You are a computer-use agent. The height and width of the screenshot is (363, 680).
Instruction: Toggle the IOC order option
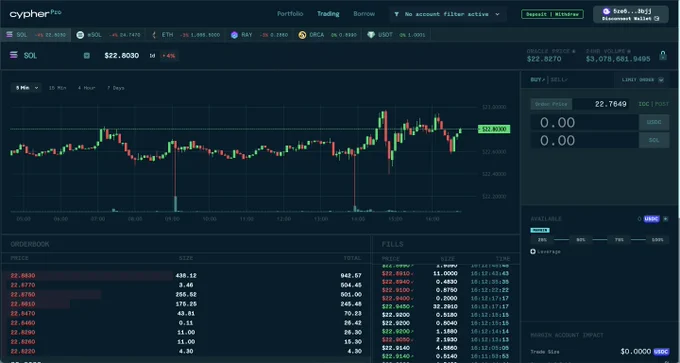tap(644, 104)
